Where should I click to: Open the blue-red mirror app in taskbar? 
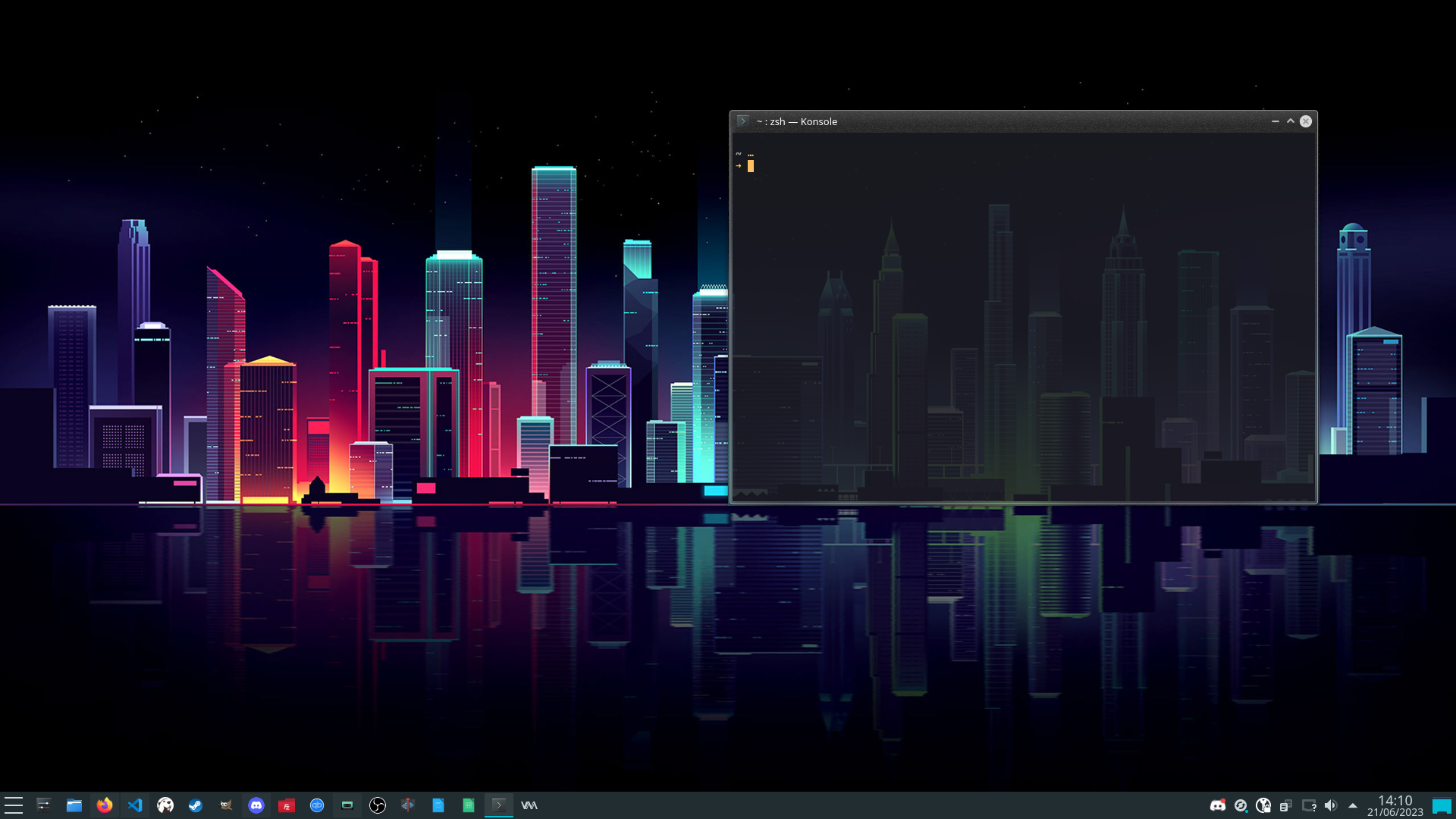point(408,805)
